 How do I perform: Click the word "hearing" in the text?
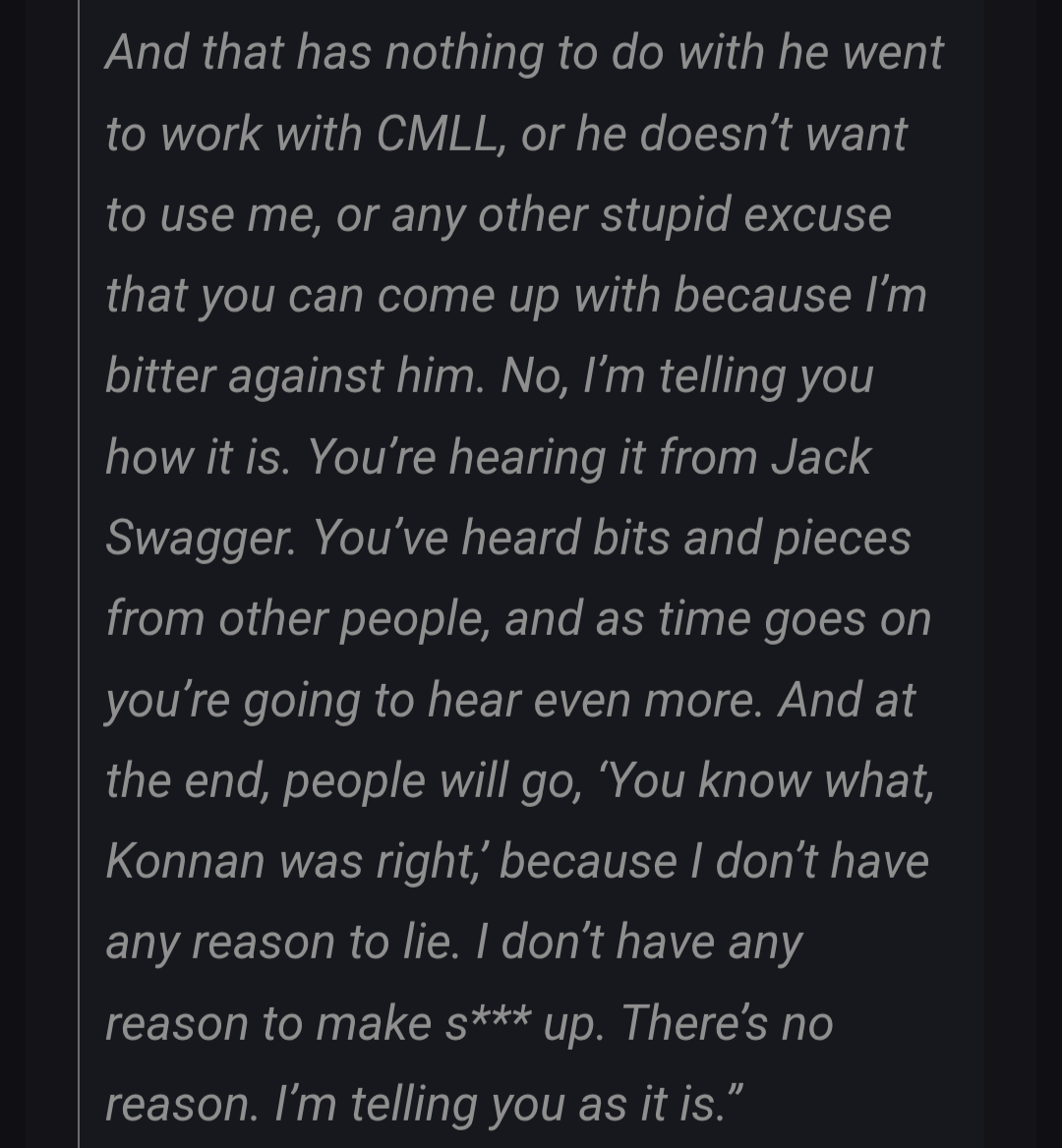527,459
